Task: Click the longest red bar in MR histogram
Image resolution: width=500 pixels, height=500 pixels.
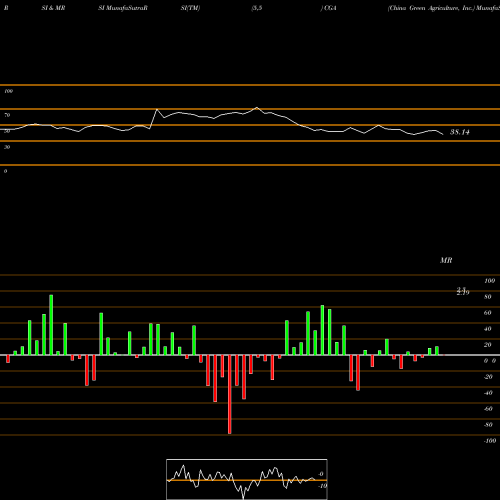Action: (230, 394)
